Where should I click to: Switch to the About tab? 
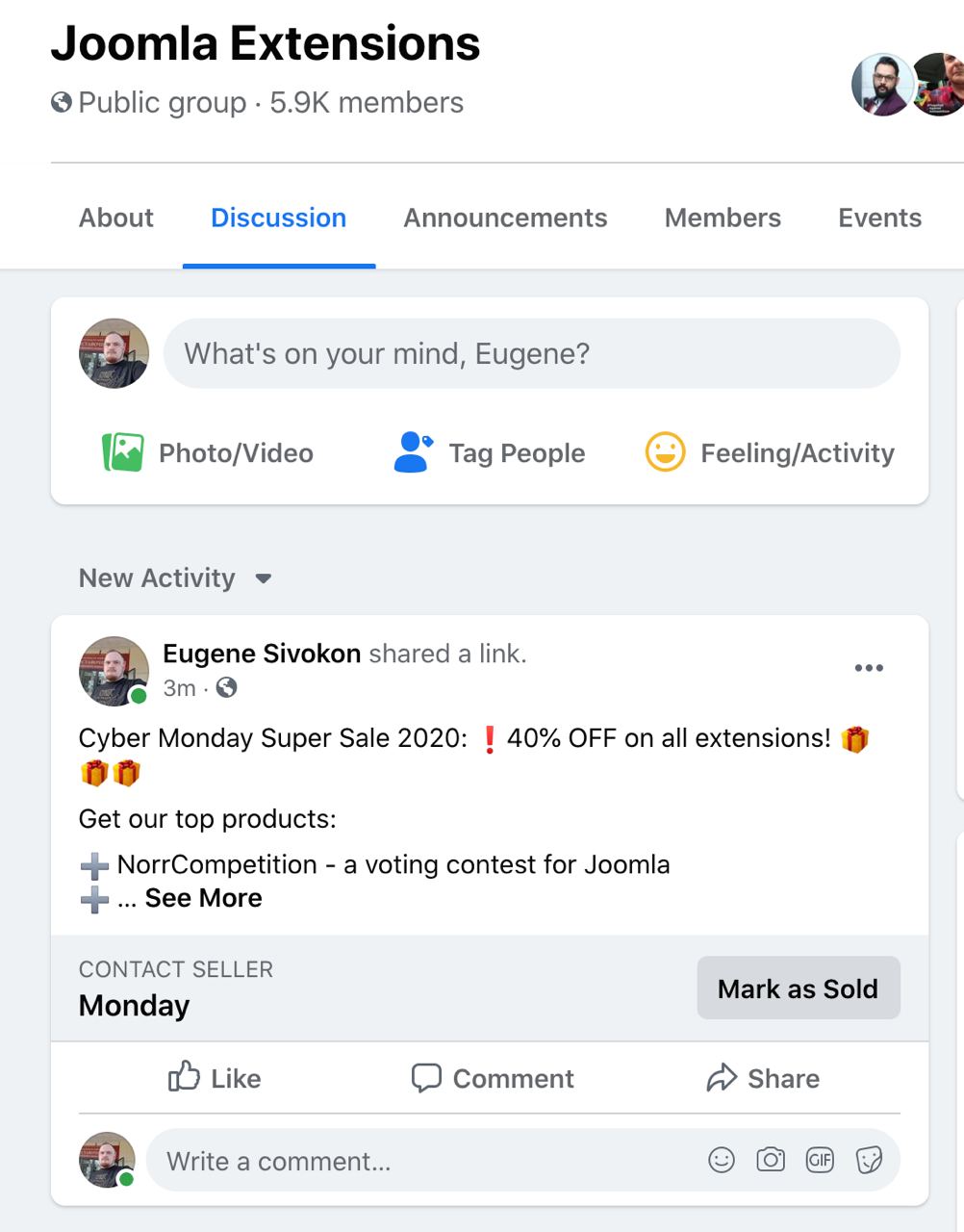coord(116,218)
